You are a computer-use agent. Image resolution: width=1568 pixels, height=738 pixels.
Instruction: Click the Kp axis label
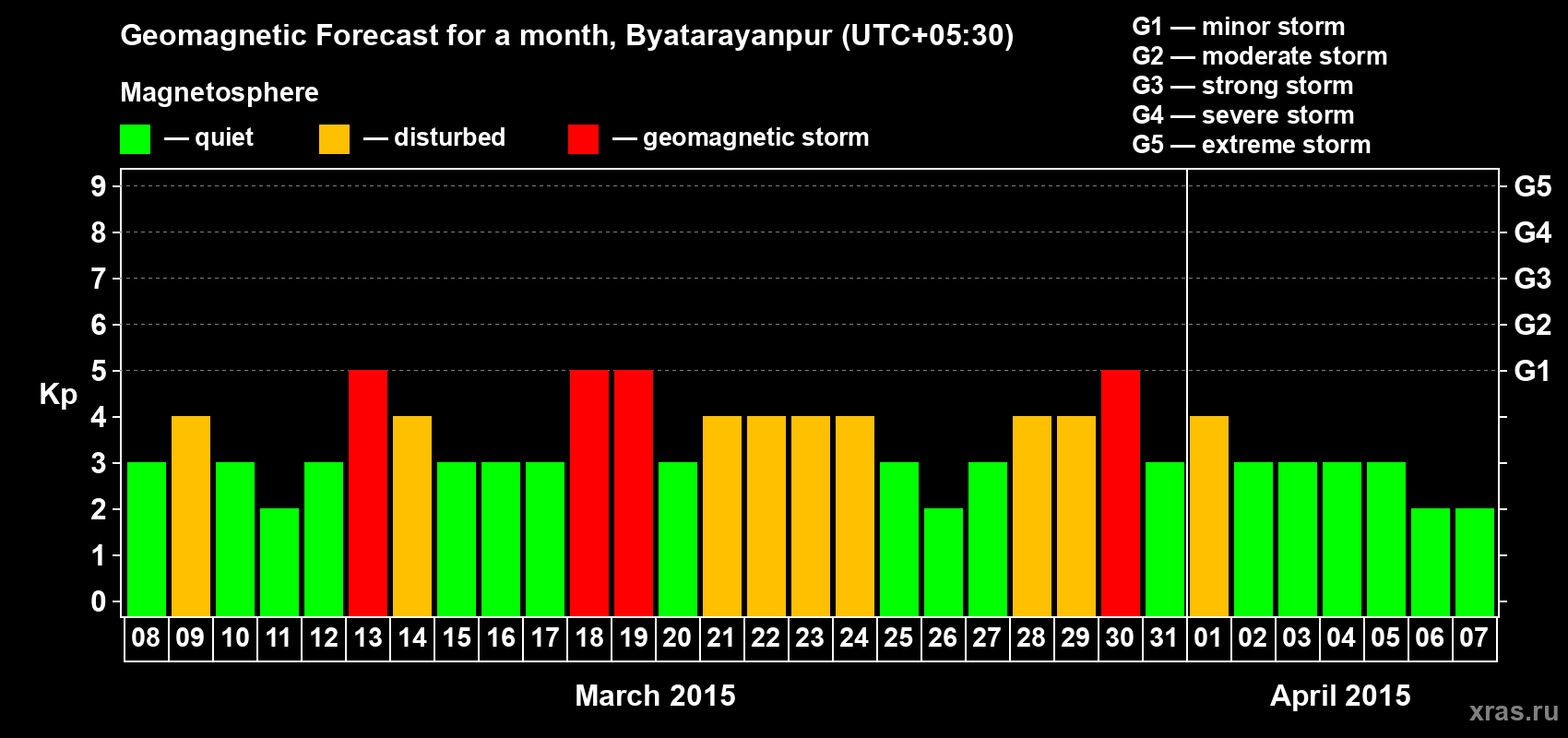point(58,395)
